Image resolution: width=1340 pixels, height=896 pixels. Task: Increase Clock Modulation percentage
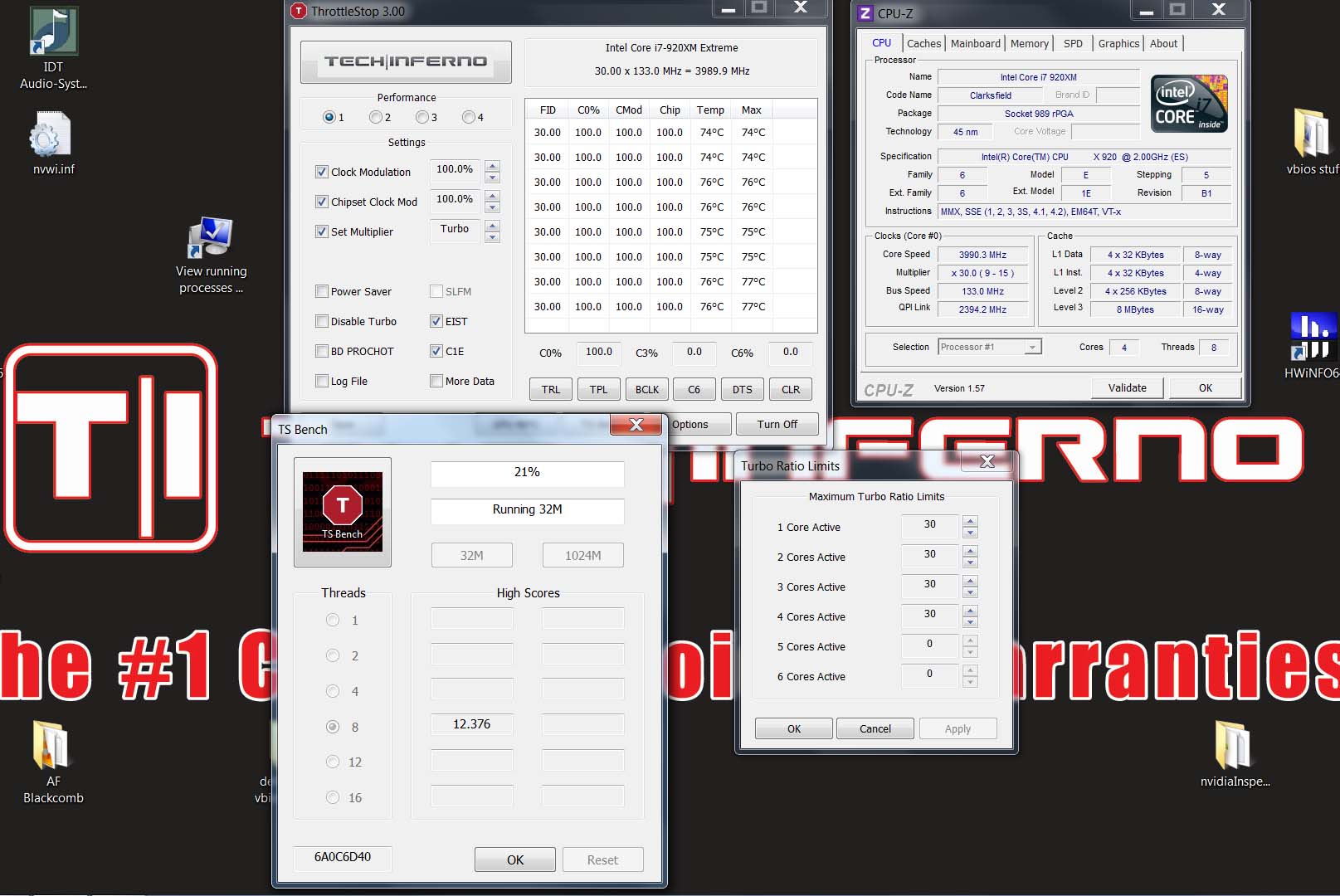tap(493, 166)
